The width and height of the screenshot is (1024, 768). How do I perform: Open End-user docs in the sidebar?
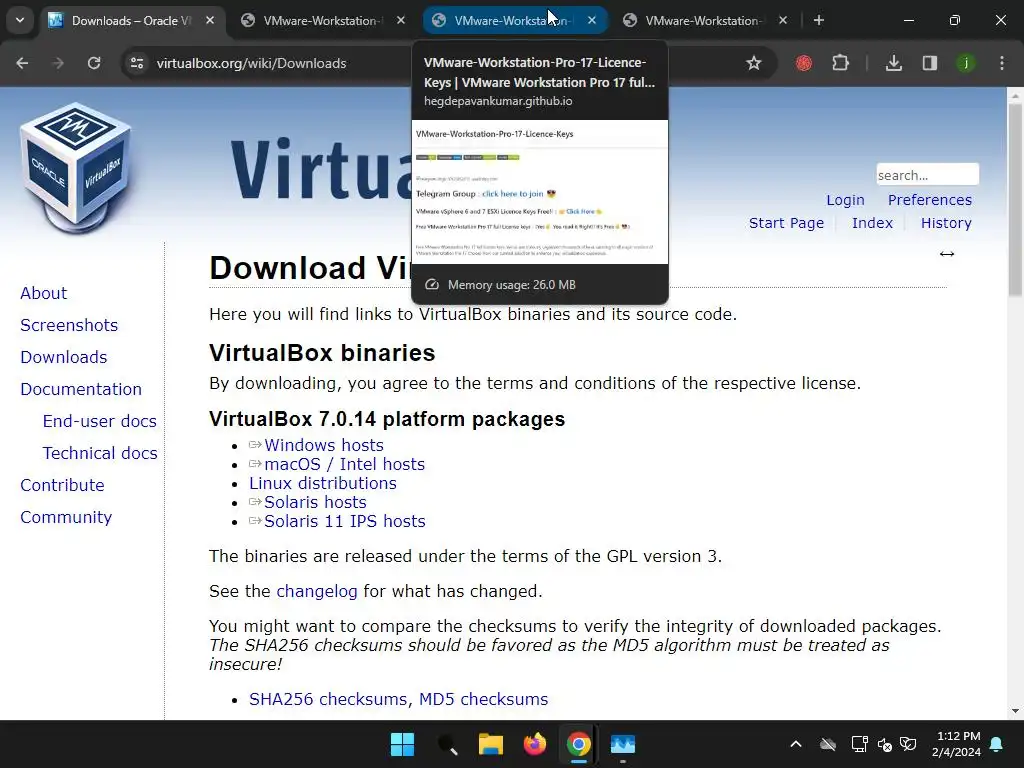pos(100,421)
